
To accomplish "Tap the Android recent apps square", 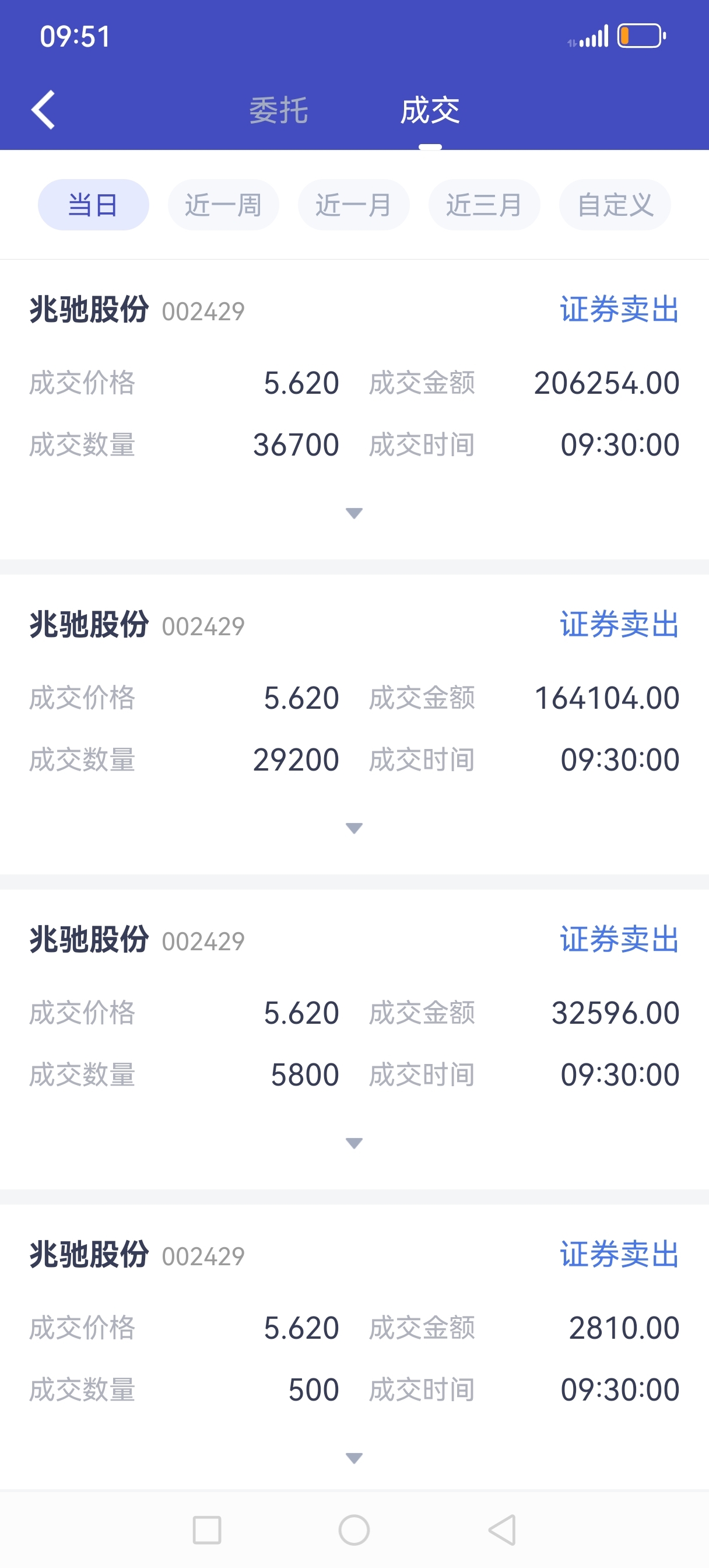I will pos(207,1529).
